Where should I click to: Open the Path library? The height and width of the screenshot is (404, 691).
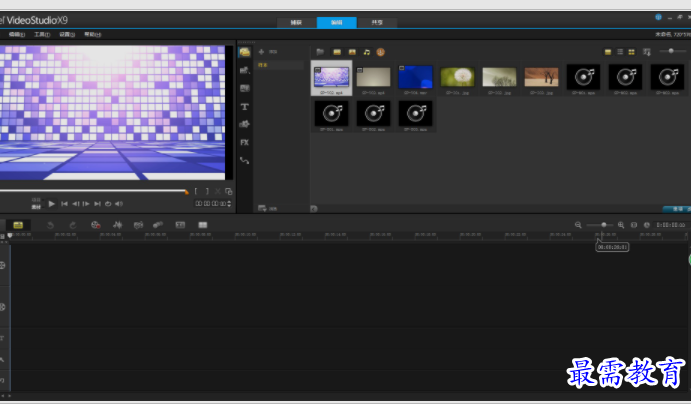click(245, 160)
